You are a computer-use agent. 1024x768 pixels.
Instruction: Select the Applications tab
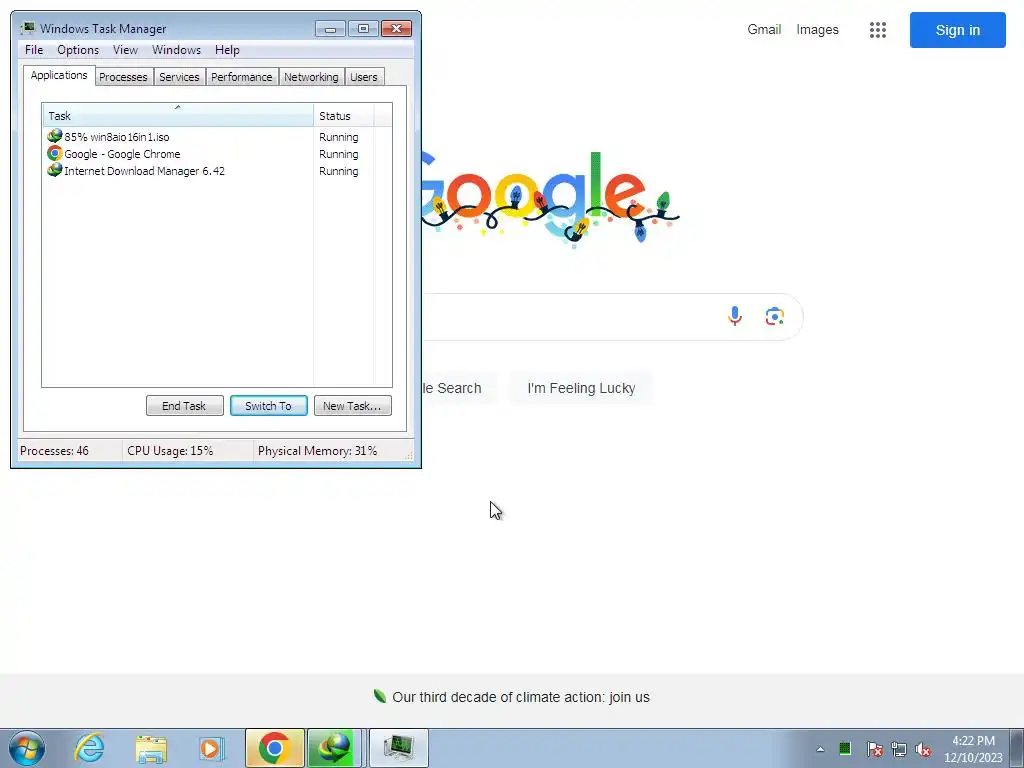click(59, 75)
